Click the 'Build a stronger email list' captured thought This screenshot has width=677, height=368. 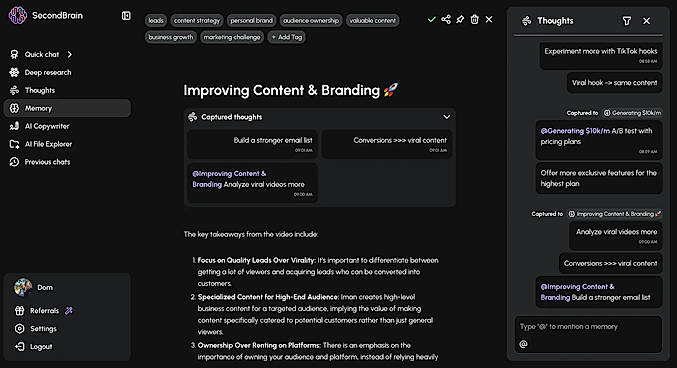[252, 144]
